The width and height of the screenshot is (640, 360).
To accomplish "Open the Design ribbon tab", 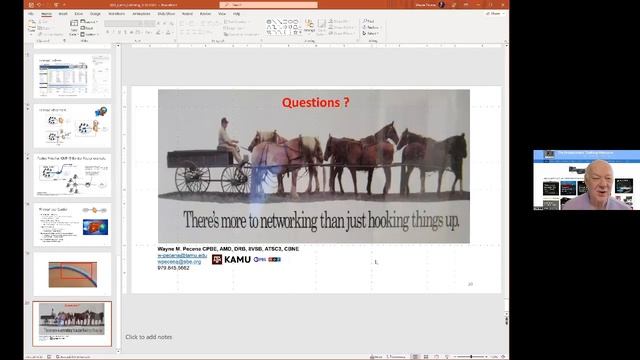I will 95,14.
